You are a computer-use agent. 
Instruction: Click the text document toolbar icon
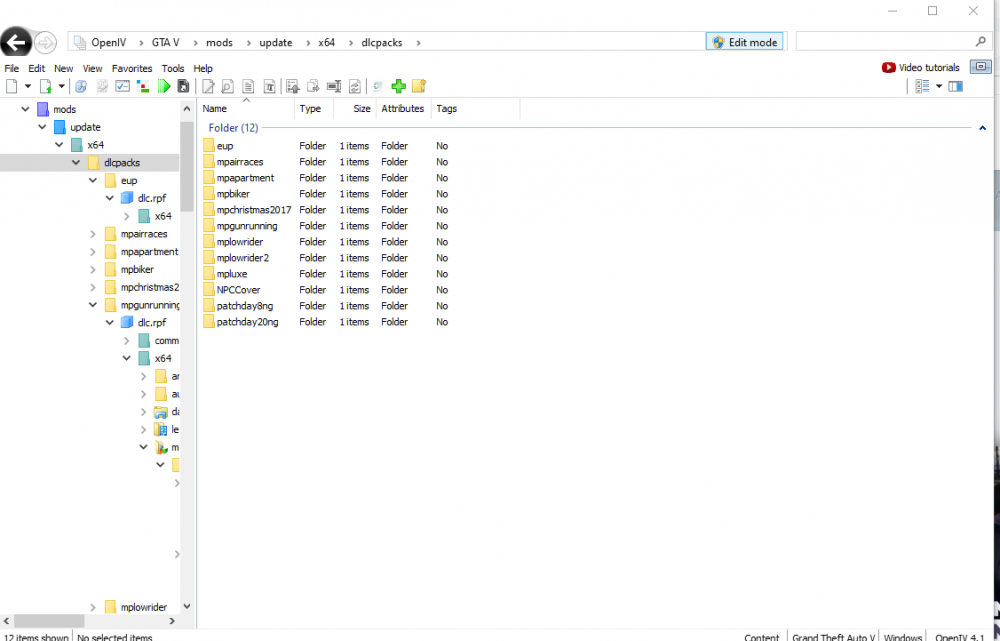pos(248,86)
